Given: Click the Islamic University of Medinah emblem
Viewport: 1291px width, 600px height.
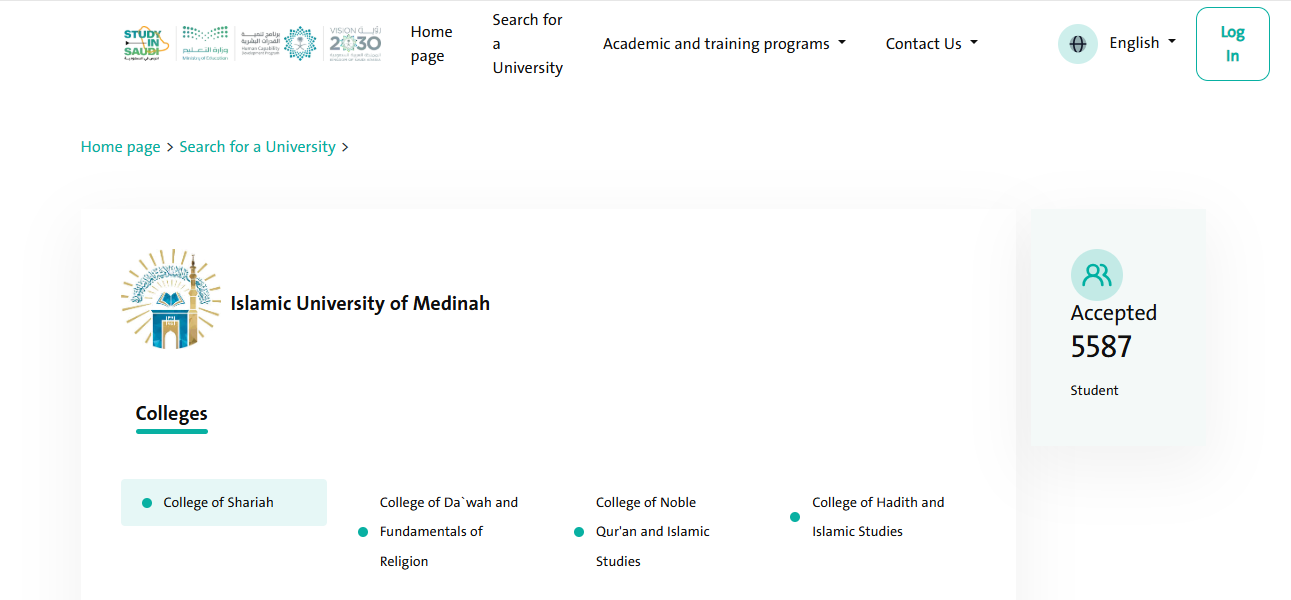Looking at the screenshot, I should click(171, 299).
